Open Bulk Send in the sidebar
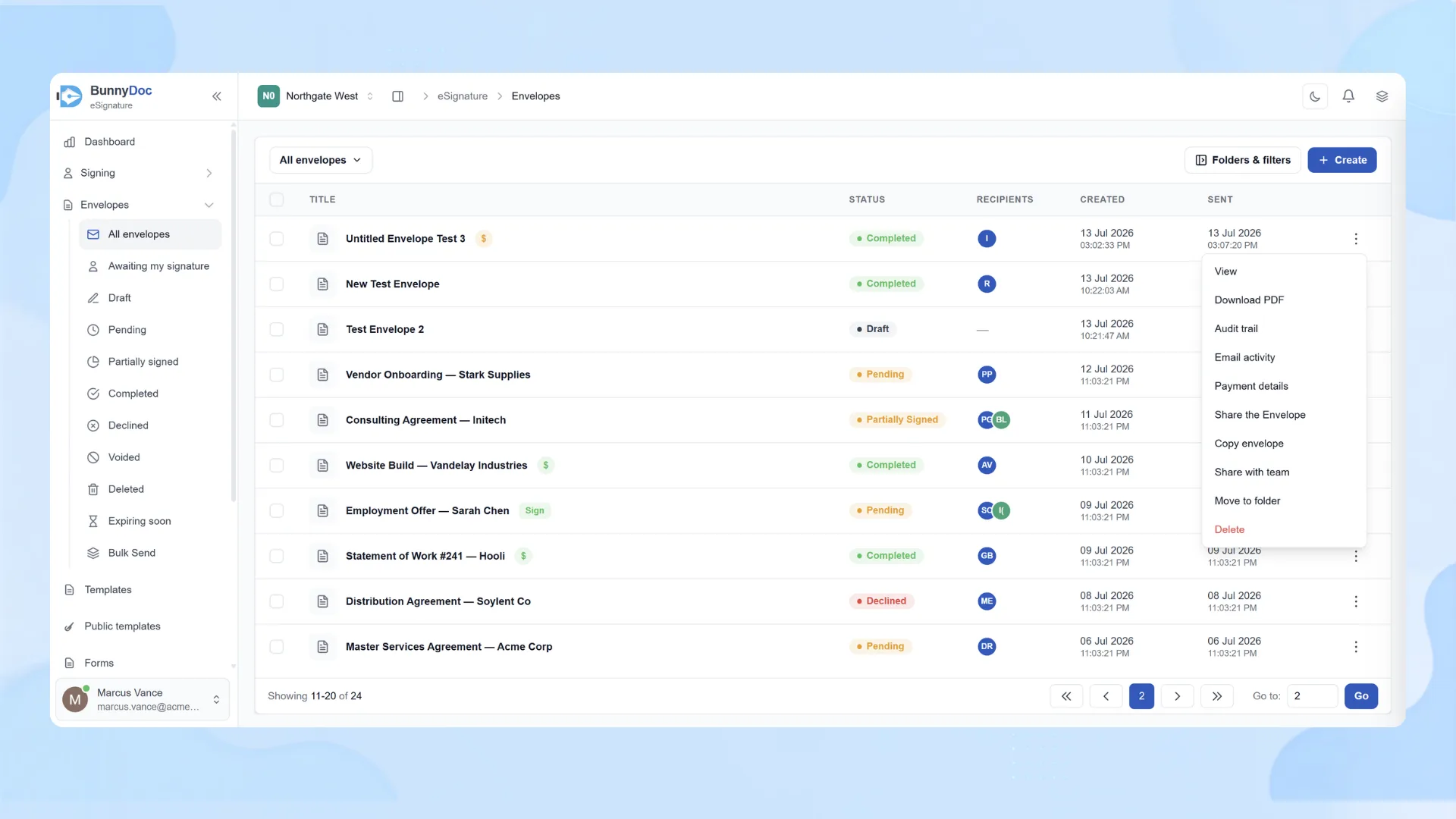 click(150, 553)
